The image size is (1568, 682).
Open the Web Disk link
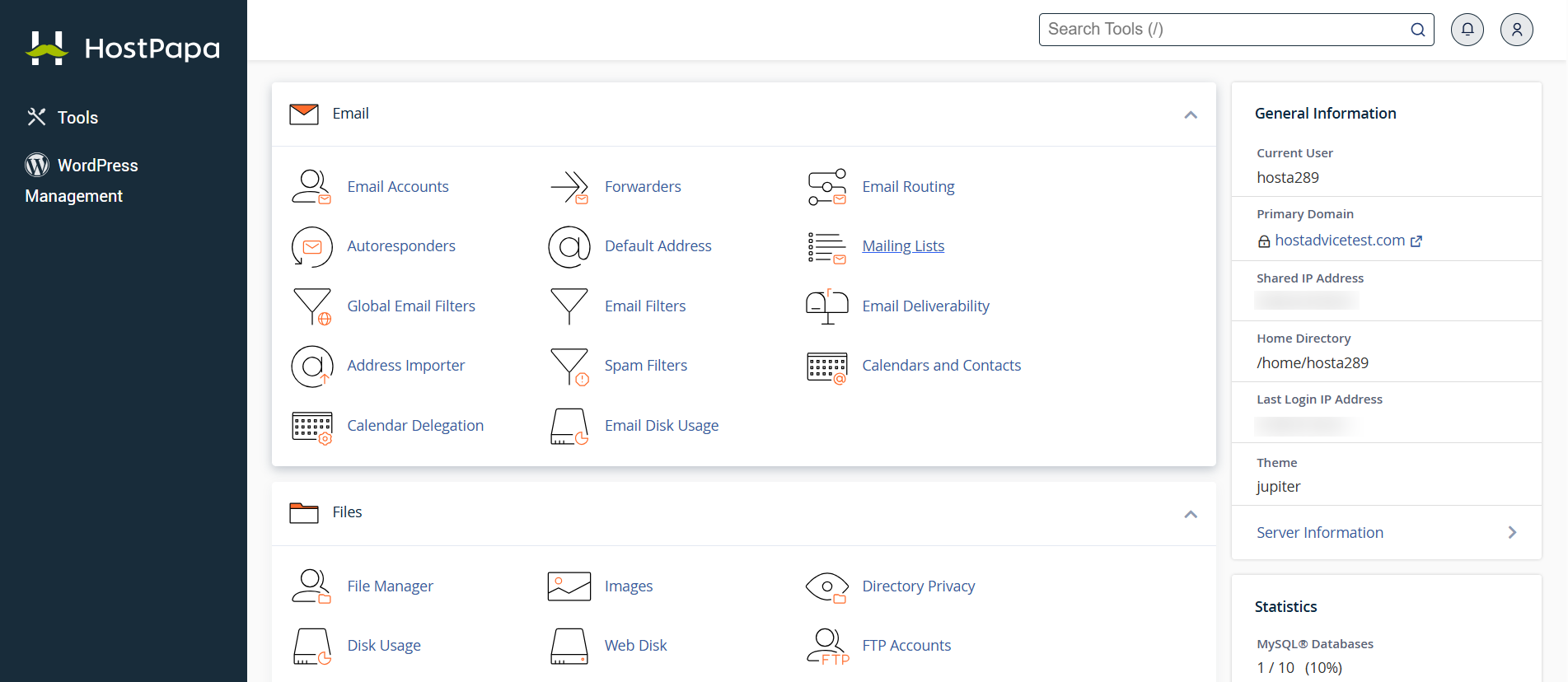click(x=635, y=646)
